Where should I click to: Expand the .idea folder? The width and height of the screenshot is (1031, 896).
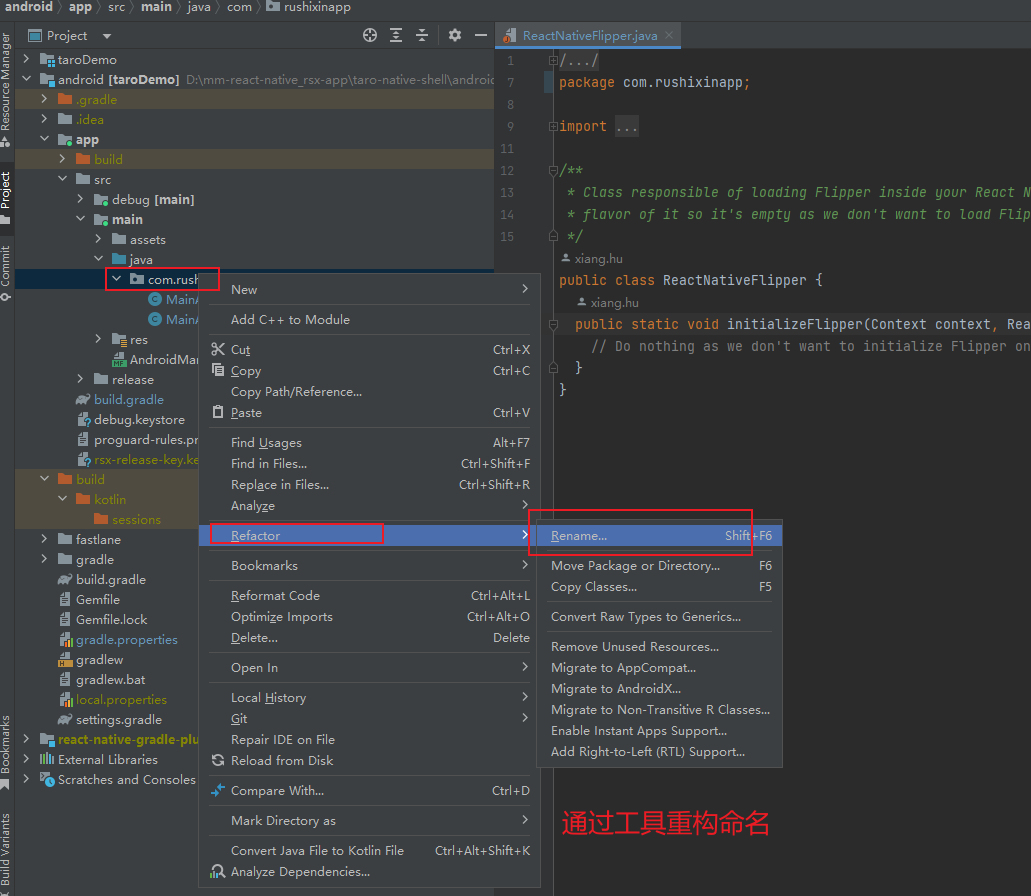[44, 119]
